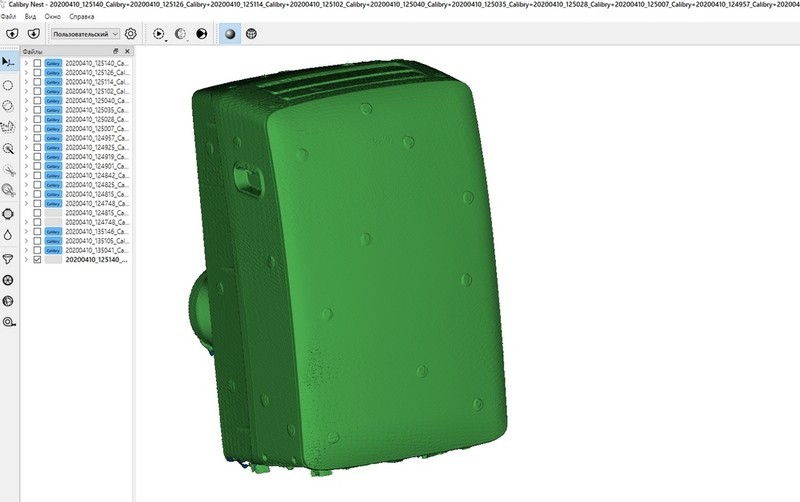
Task: Click the tape measure tool icon
Action: tap(9, 322)
